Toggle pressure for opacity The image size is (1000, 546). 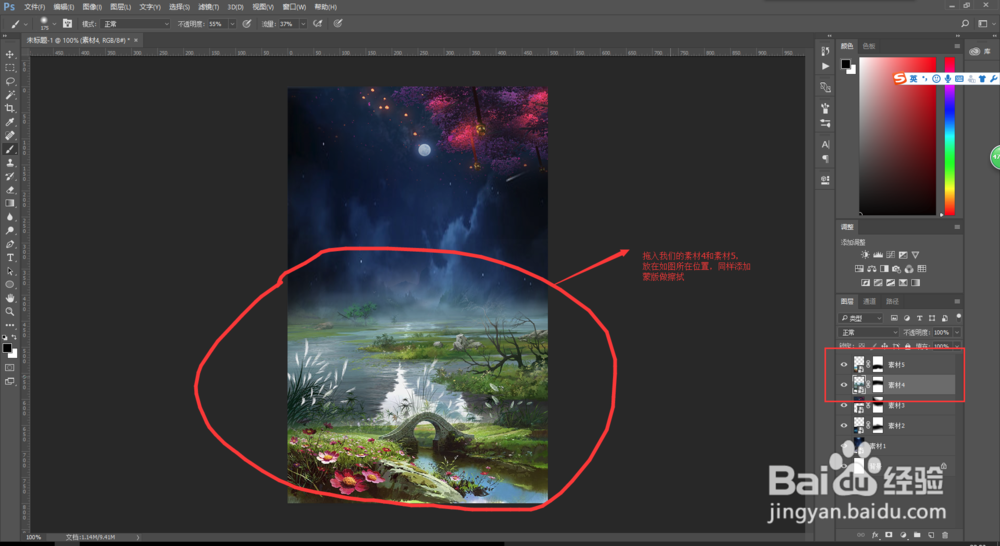pos(247,24)
